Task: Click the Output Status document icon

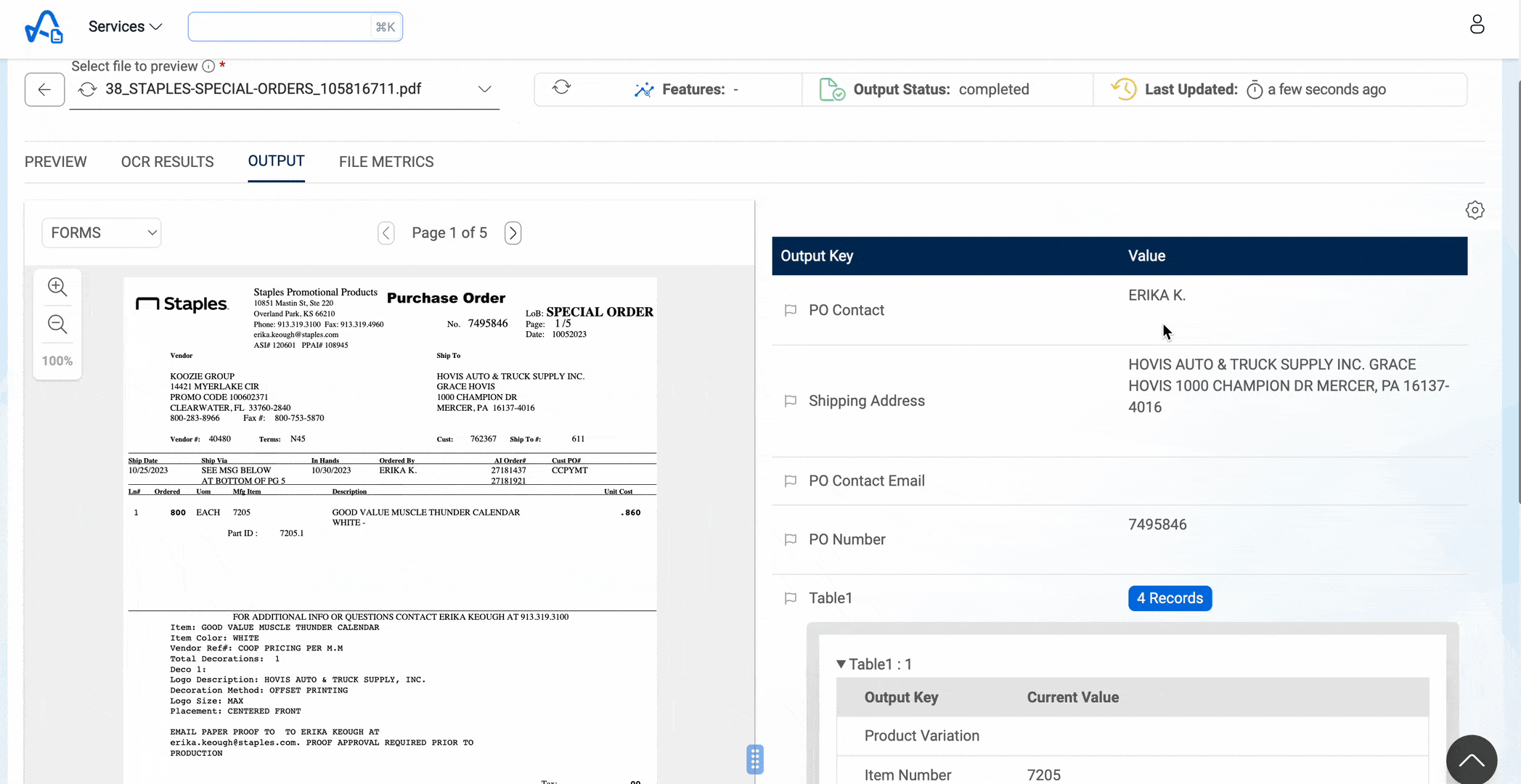Action: [x=831, y=89]
